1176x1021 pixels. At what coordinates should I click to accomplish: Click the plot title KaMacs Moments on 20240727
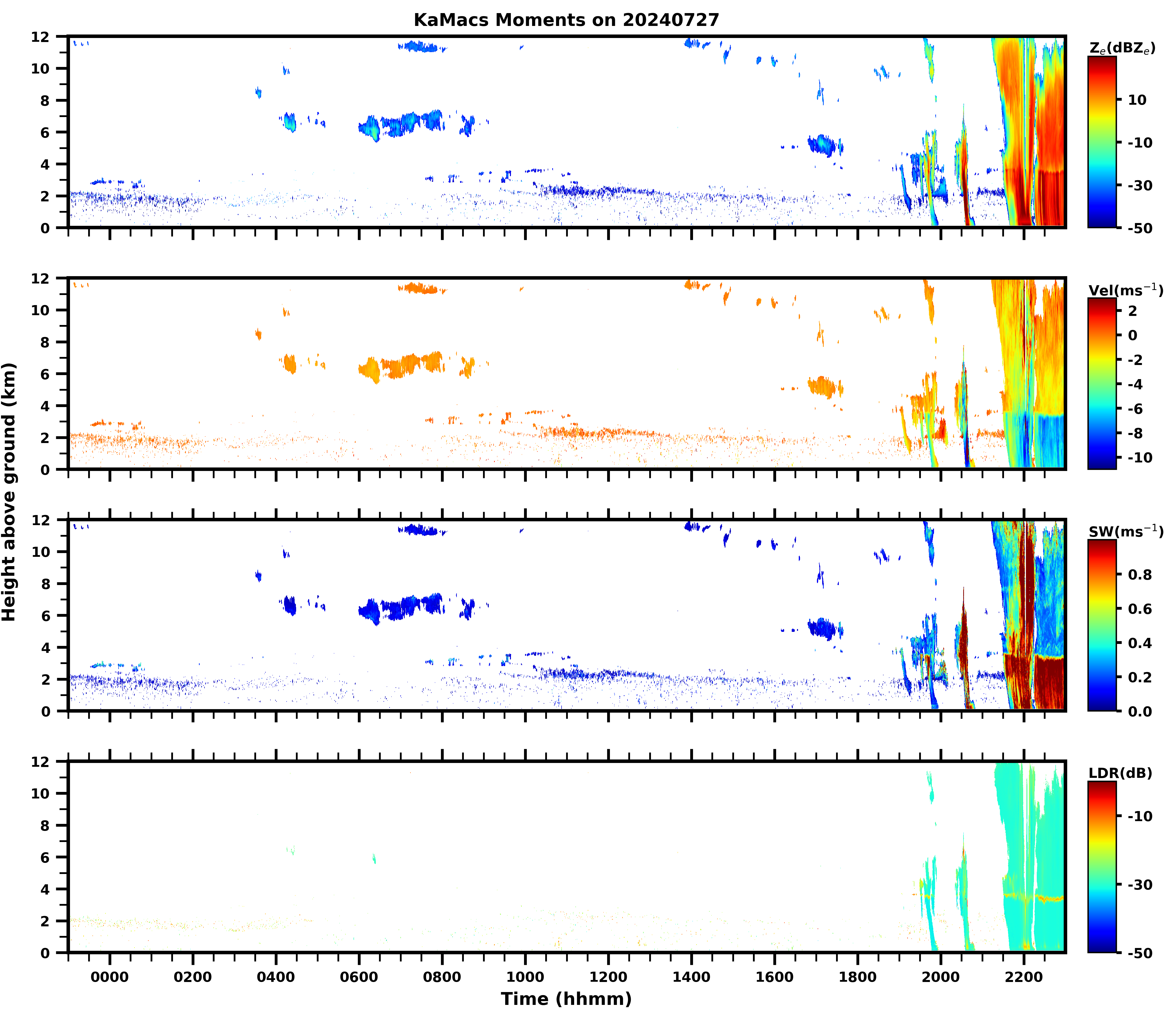tap(566, 20)
